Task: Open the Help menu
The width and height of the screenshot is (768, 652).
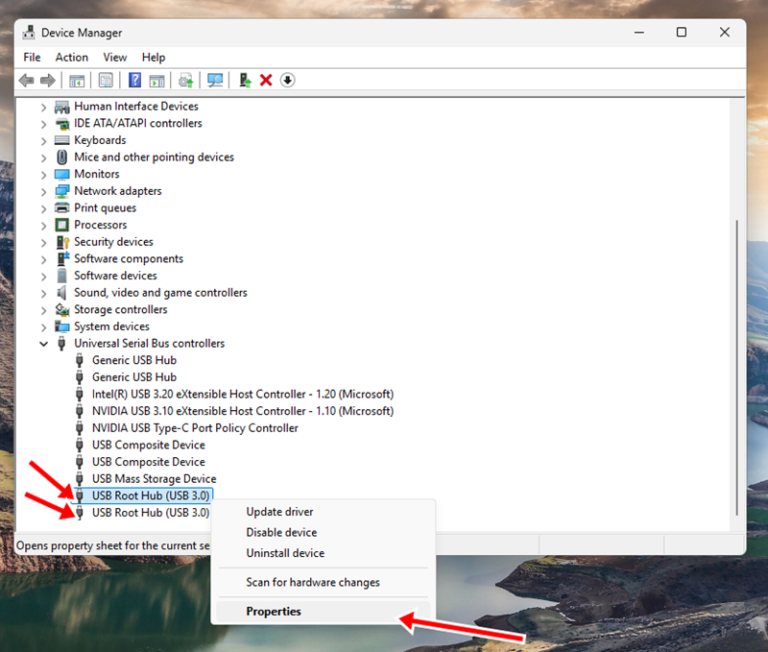Action: click(x=153, y=57)
